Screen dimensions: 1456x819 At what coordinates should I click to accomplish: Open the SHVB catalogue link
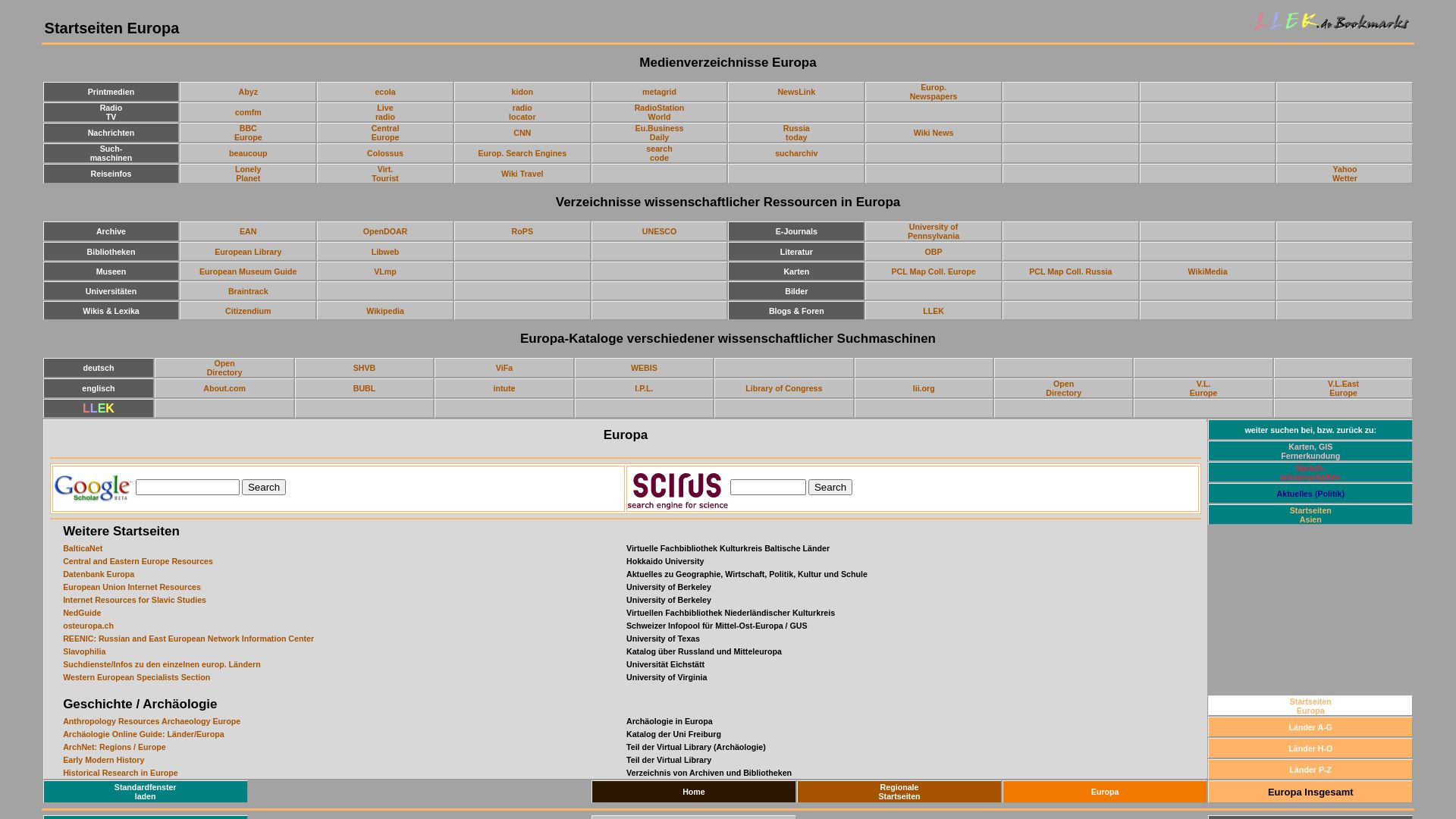point(364,368)
